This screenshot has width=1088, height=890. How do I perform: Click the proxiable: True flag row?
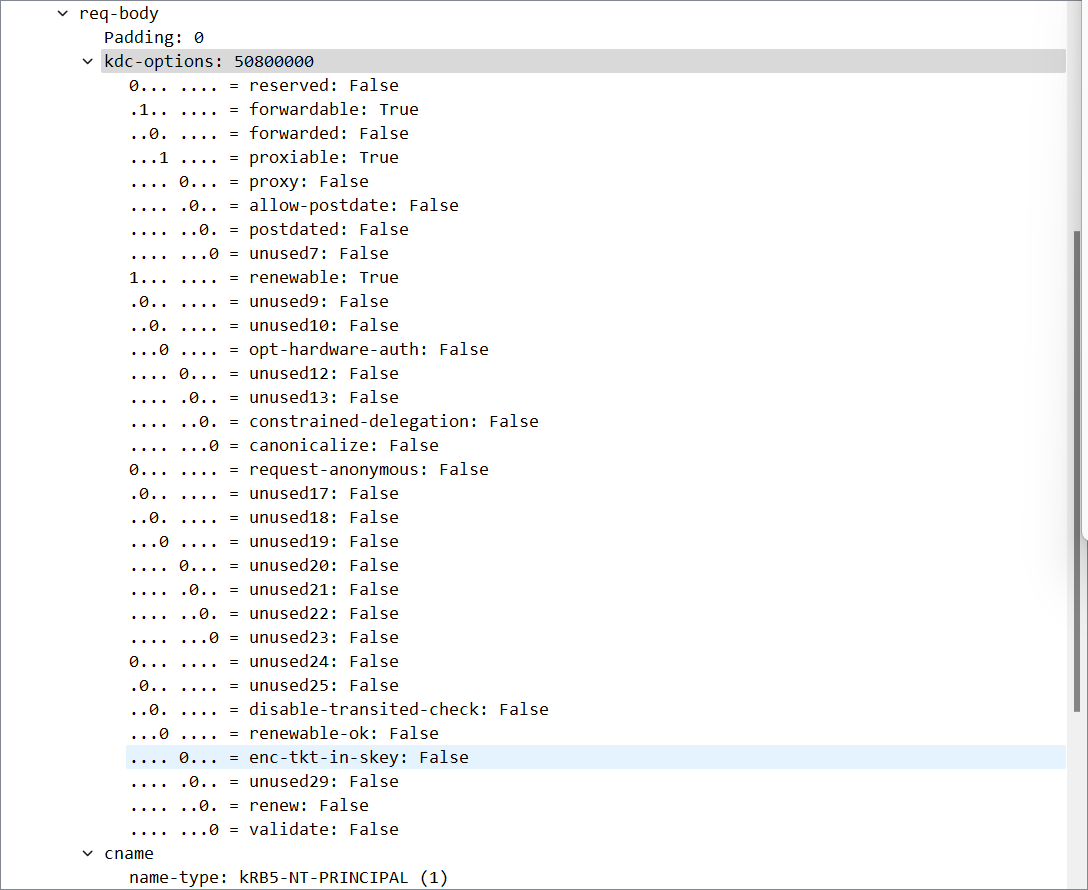point(263,158)
